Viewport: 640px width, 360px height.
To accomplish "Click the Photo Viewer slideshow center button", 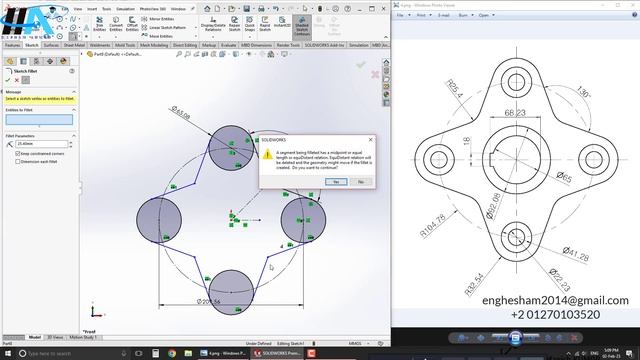I will (515, 338).
